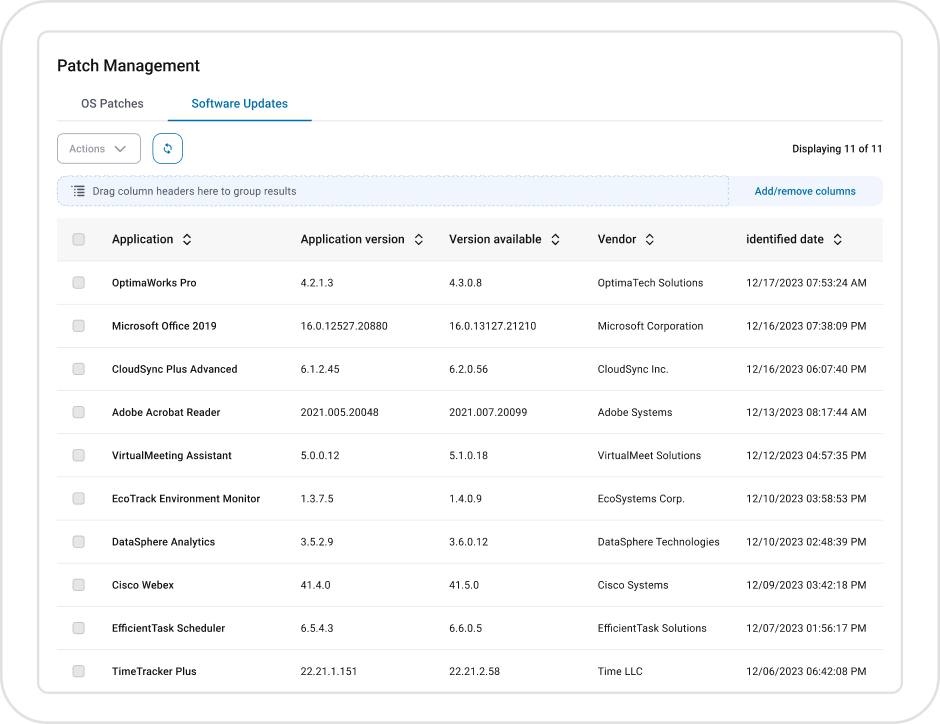Expand the Actions dropdown chevron
940x724 pixels.
pyautogui.click(x=120, y=149)
